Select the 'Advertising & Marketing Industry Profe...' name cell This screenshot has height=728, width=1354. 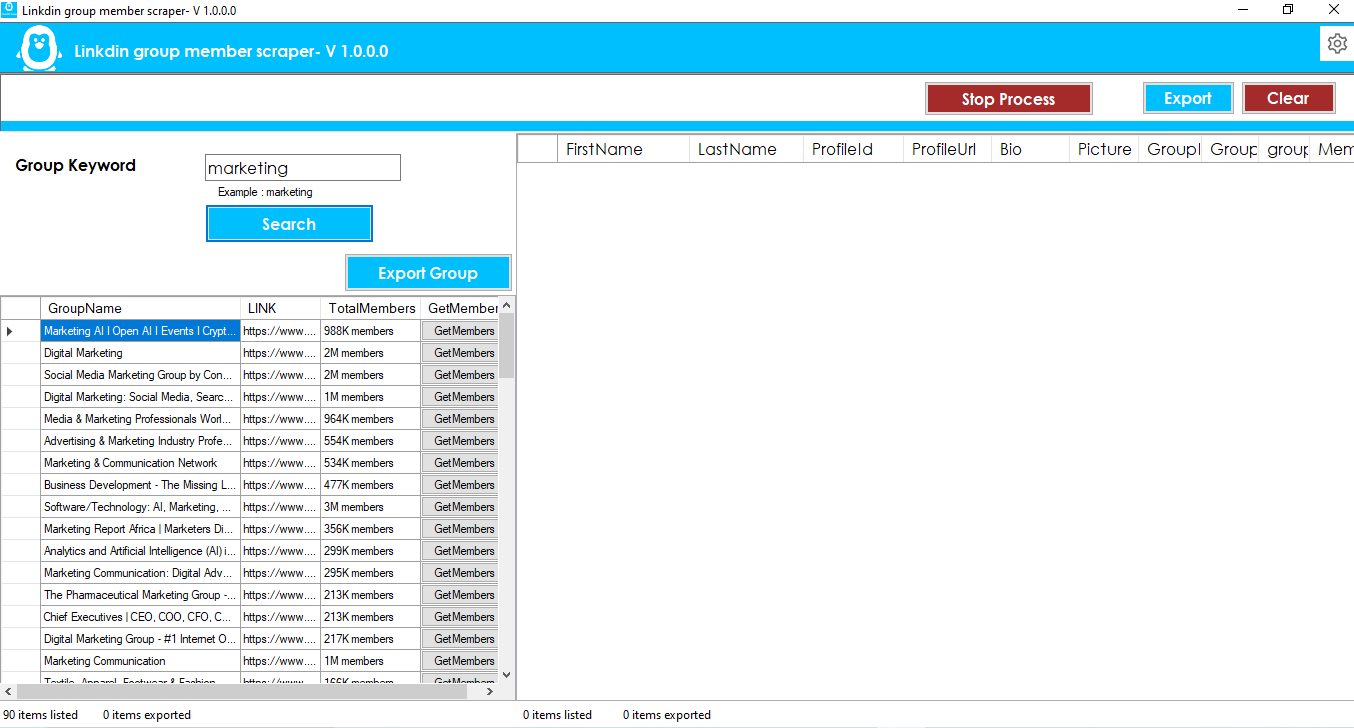pyautogui.click(x=140, y=441)
